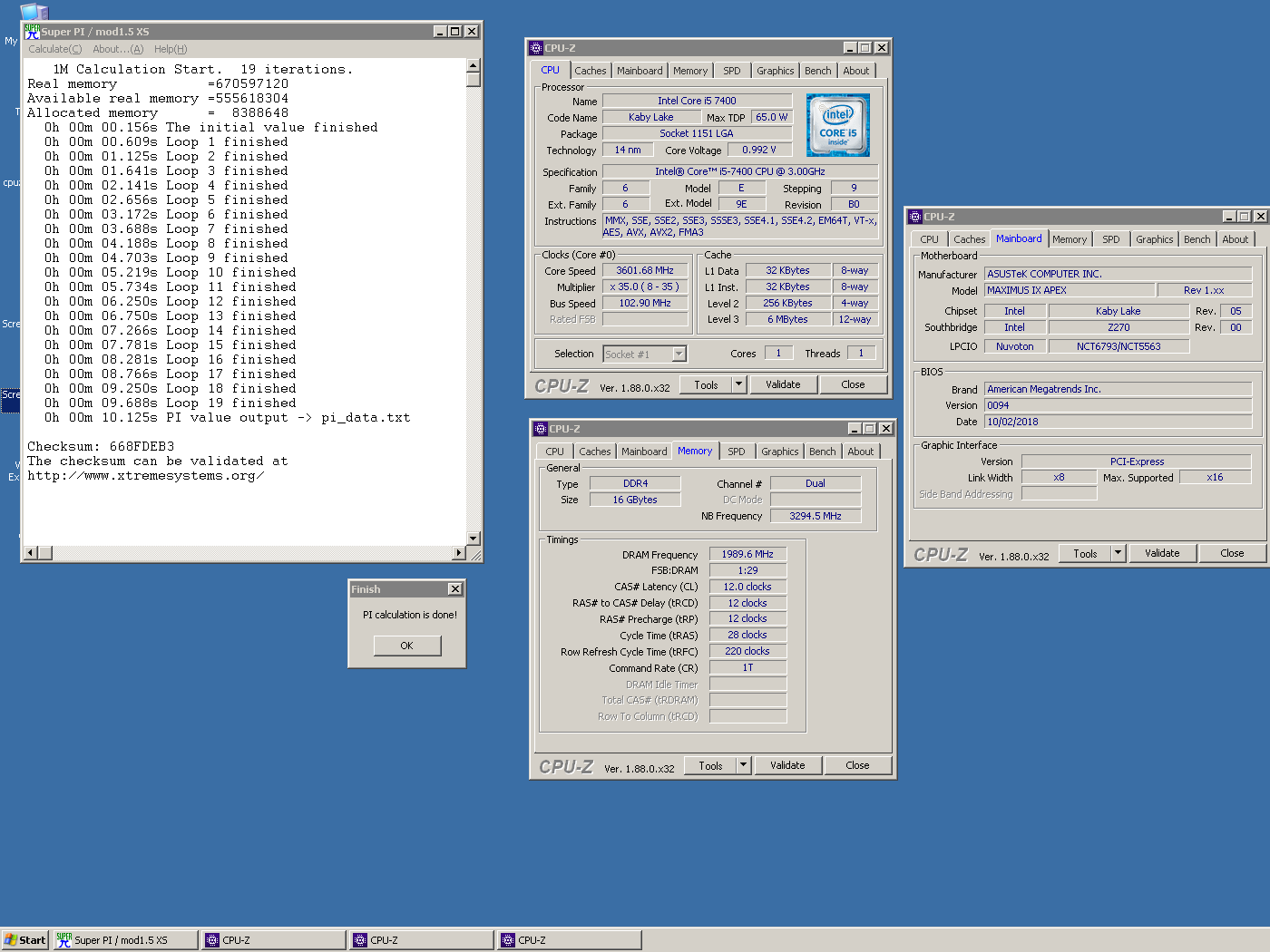Click Close button in CPU-Z Mainboard window

pyautogui.click(x=1232, y=553)
